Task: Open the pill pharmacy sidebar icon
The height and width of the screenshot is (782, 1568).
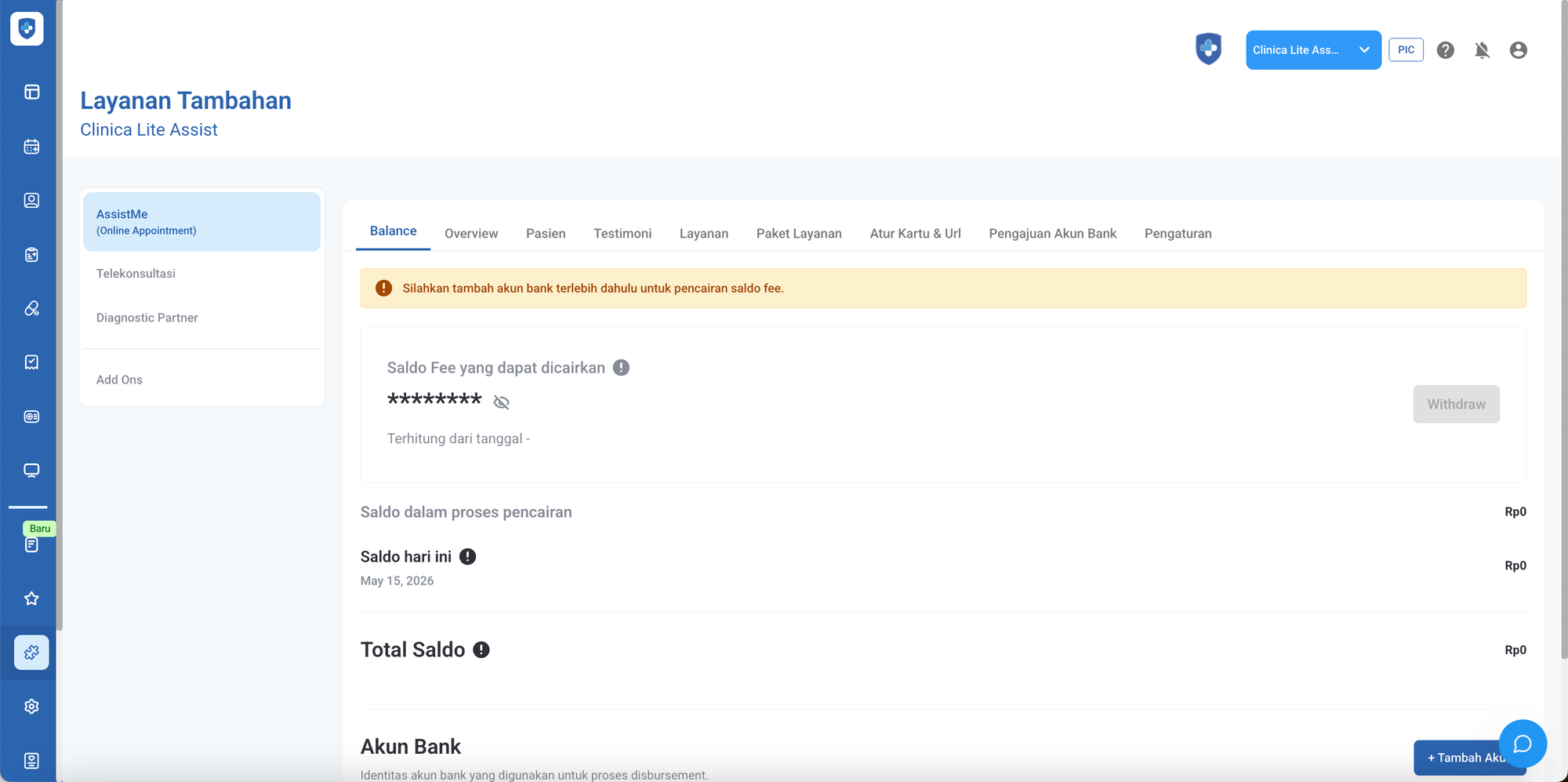Action: [31, 308]
